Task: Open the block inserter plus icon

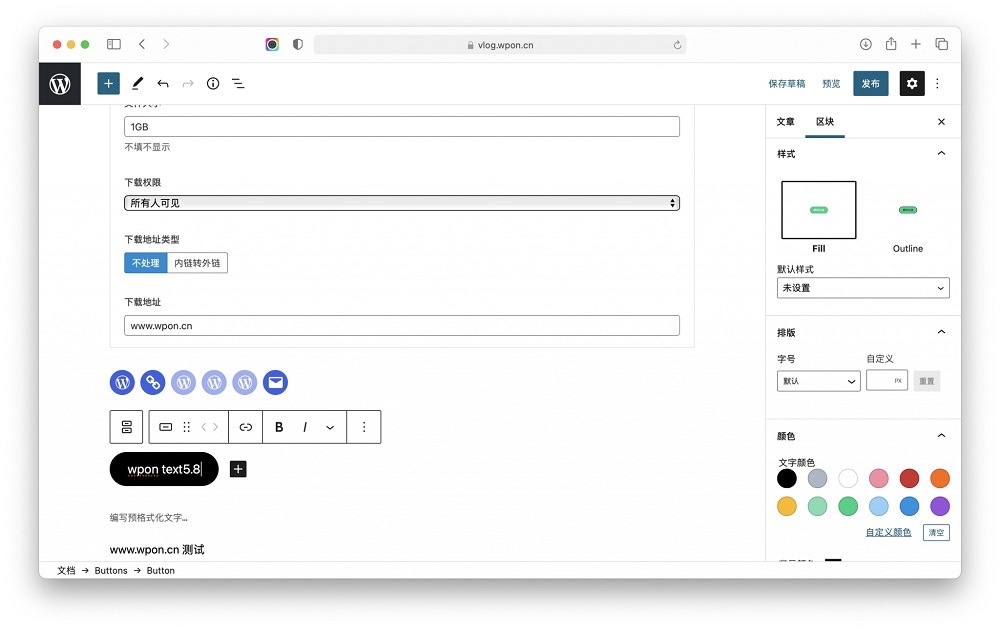Action: point(108,83)
